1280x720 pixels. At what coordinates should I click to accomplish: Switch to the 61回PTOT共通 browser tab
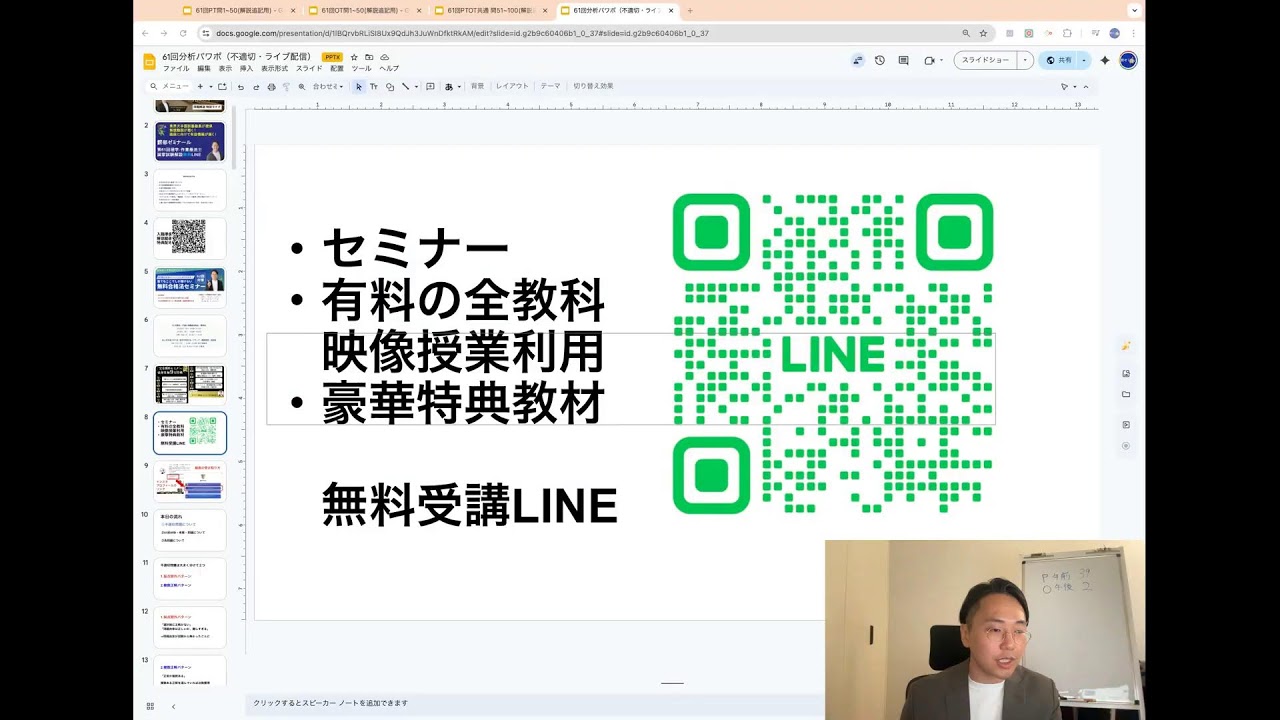(490, 10)
